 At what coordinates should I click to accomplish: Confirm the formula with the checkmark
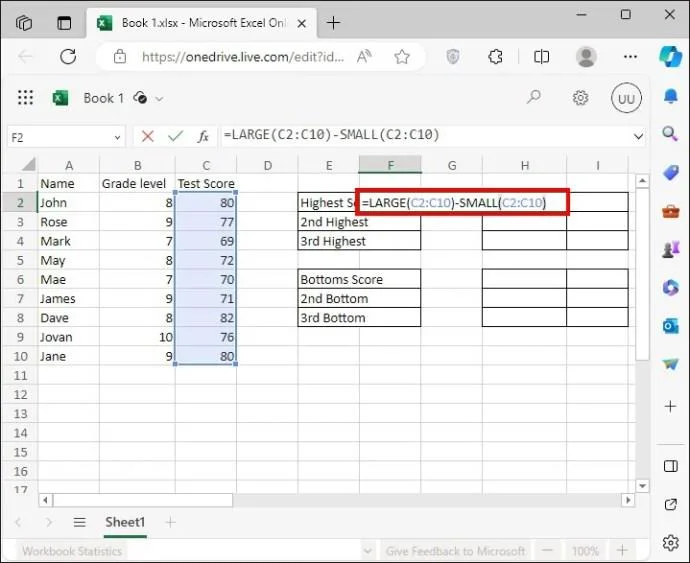(175, 136)
